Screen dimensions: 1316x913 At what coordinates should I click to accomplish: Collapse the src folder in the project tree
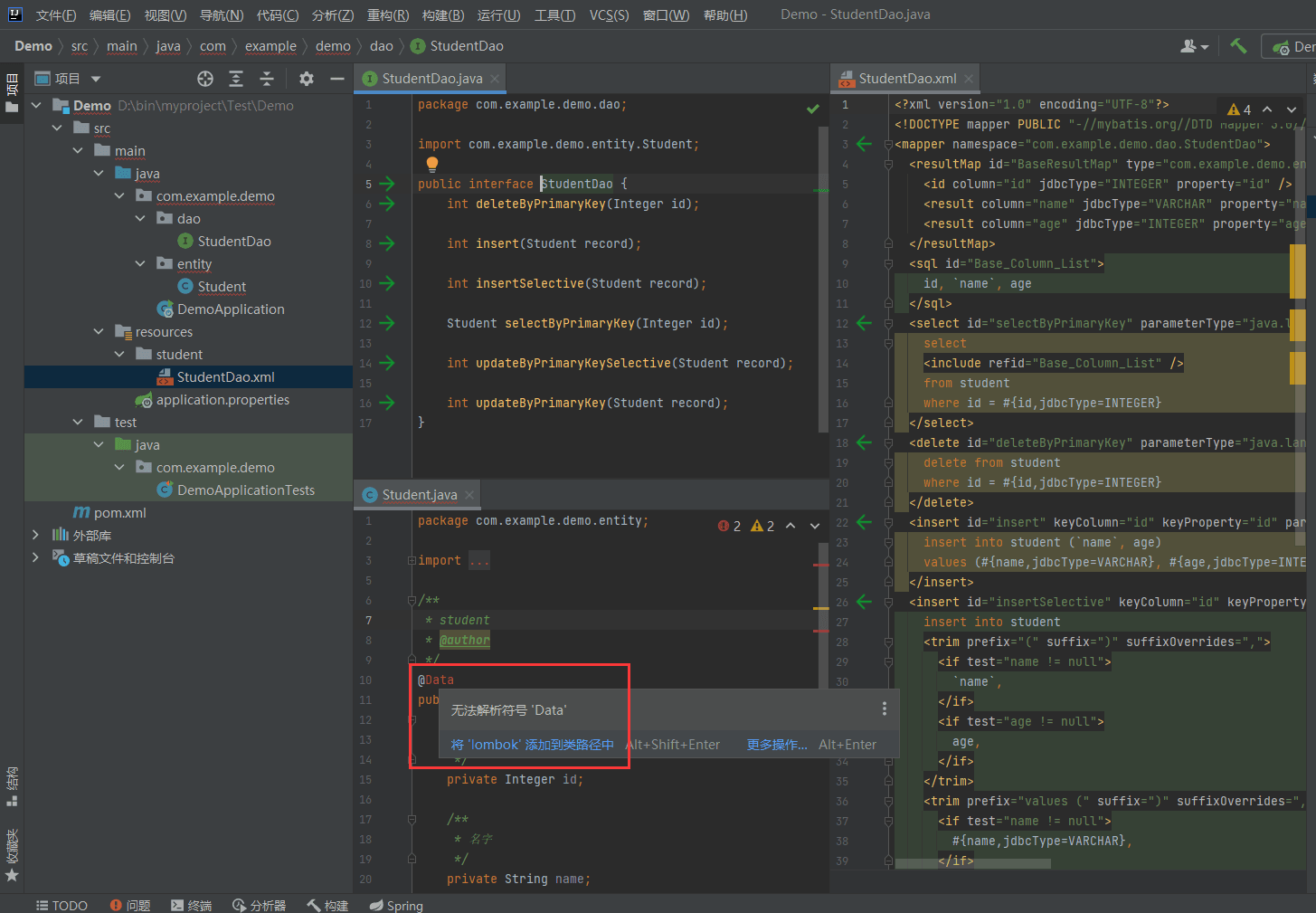[x=57, y=128]
